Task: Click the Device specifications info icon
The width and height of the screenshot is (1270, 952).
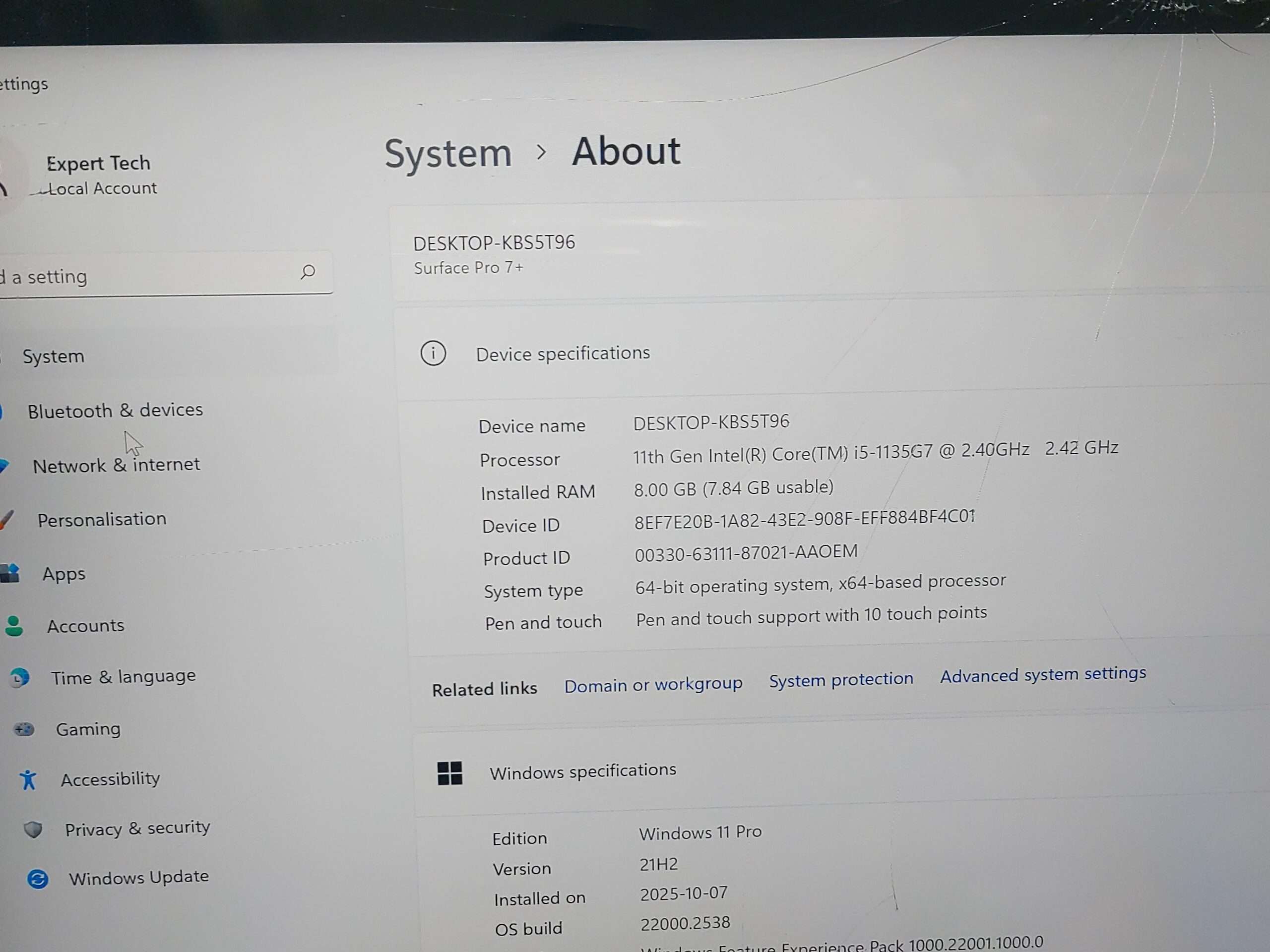Action: [433, 354]
